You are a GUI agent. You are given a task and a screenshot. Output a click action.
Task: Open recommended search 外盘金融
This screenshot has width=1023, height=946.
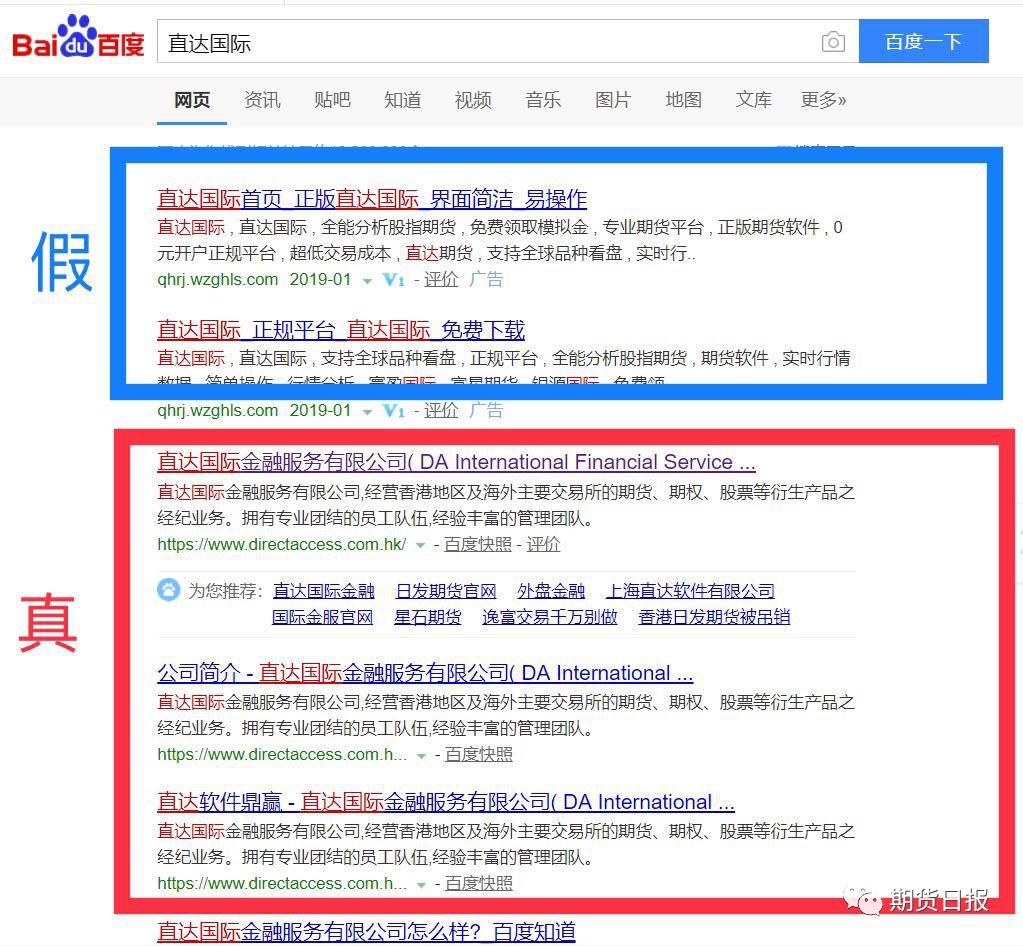(551, 591)
